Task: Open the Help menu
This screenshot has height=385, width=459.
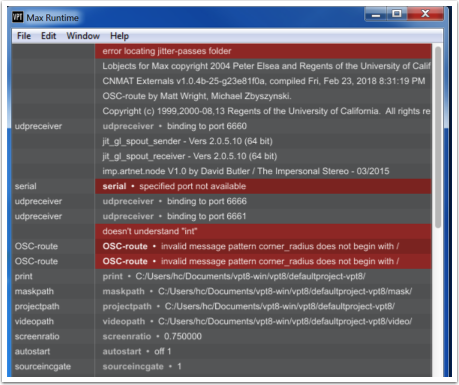Action: 119,36
